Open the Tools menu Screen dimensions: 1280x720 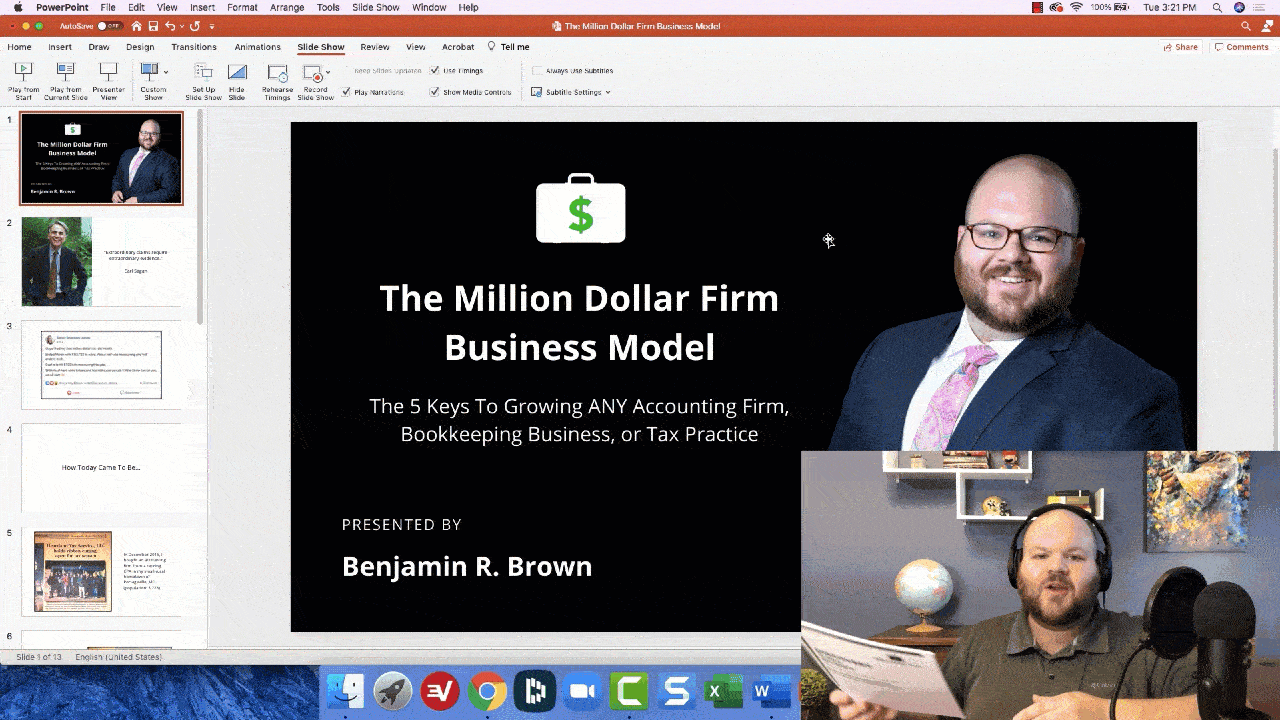pos(328,7)
